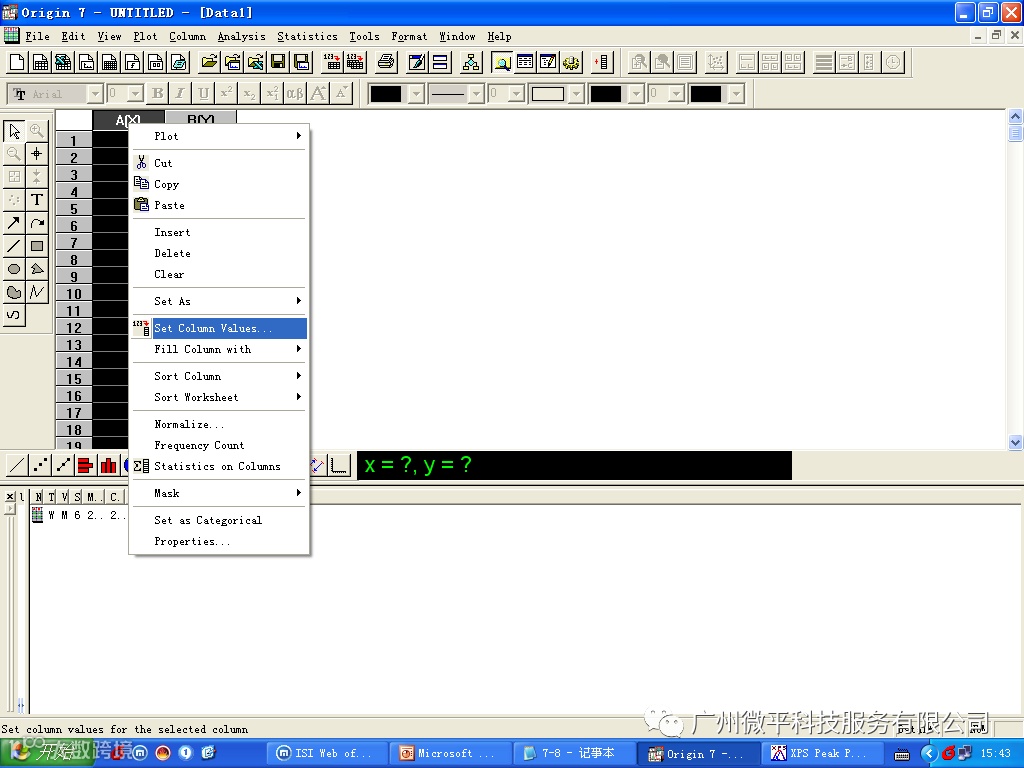Screen dimensions: 1024x768
Task: Switch to XPS Peak taskbar button
Action: click(x=822, y=753)
